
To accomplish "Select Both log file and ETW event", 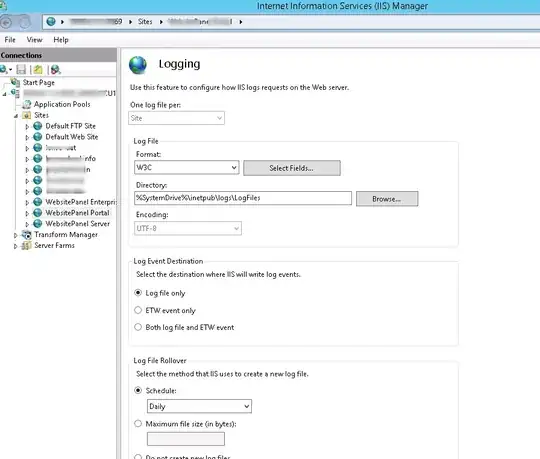I will (138, 327).
